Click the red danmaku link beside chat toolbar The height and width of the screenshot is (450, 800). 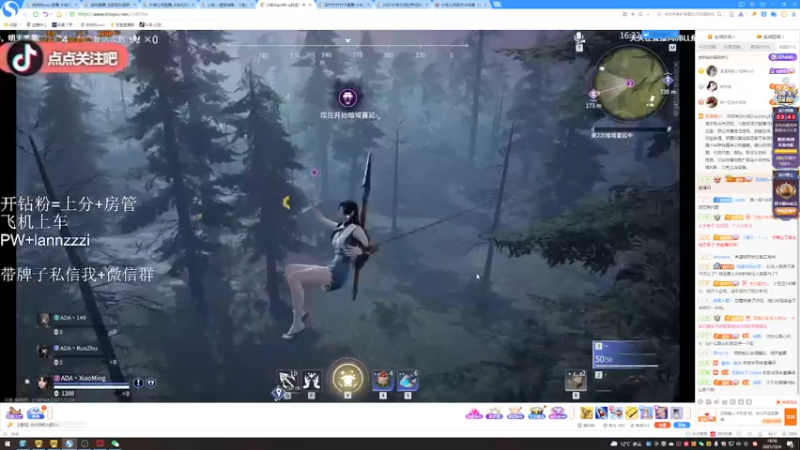coord(786,402)
